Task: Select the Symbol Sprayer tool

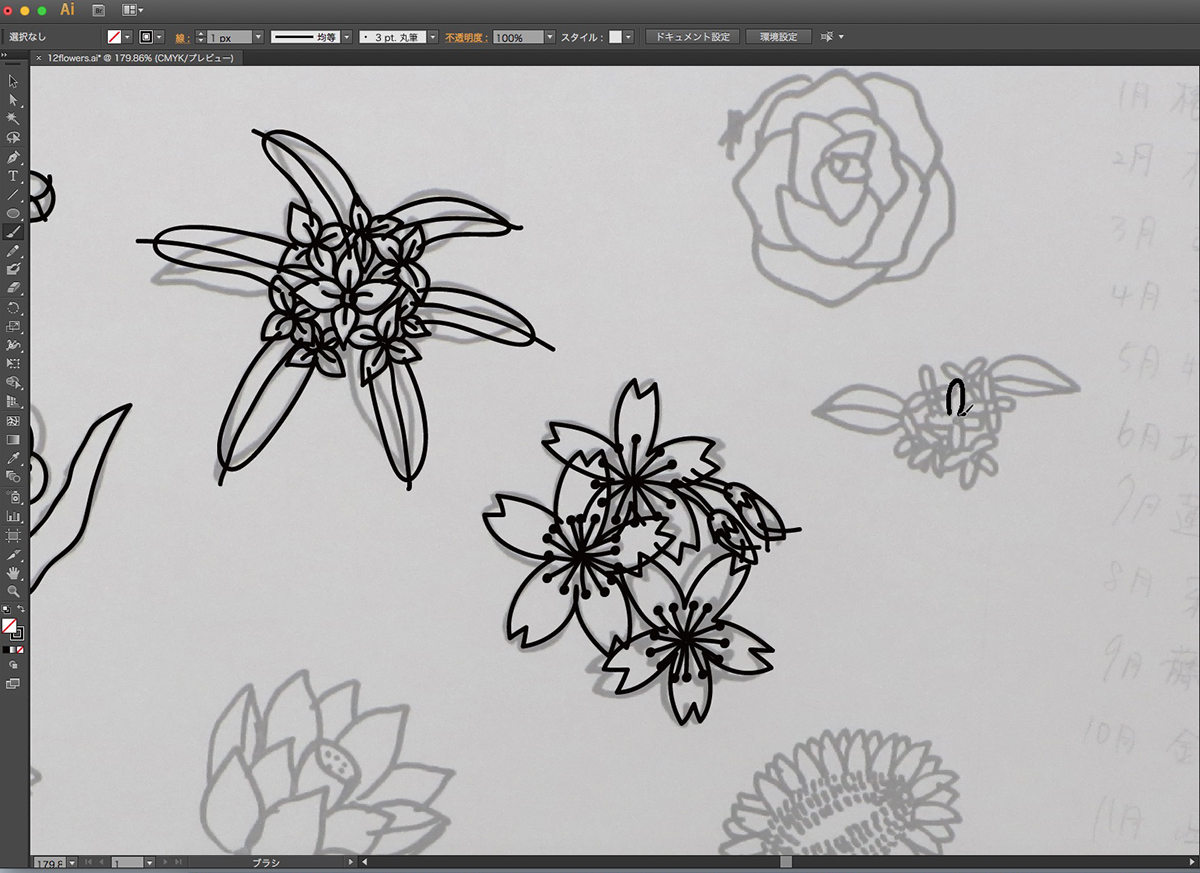Action: pos(13,497)
